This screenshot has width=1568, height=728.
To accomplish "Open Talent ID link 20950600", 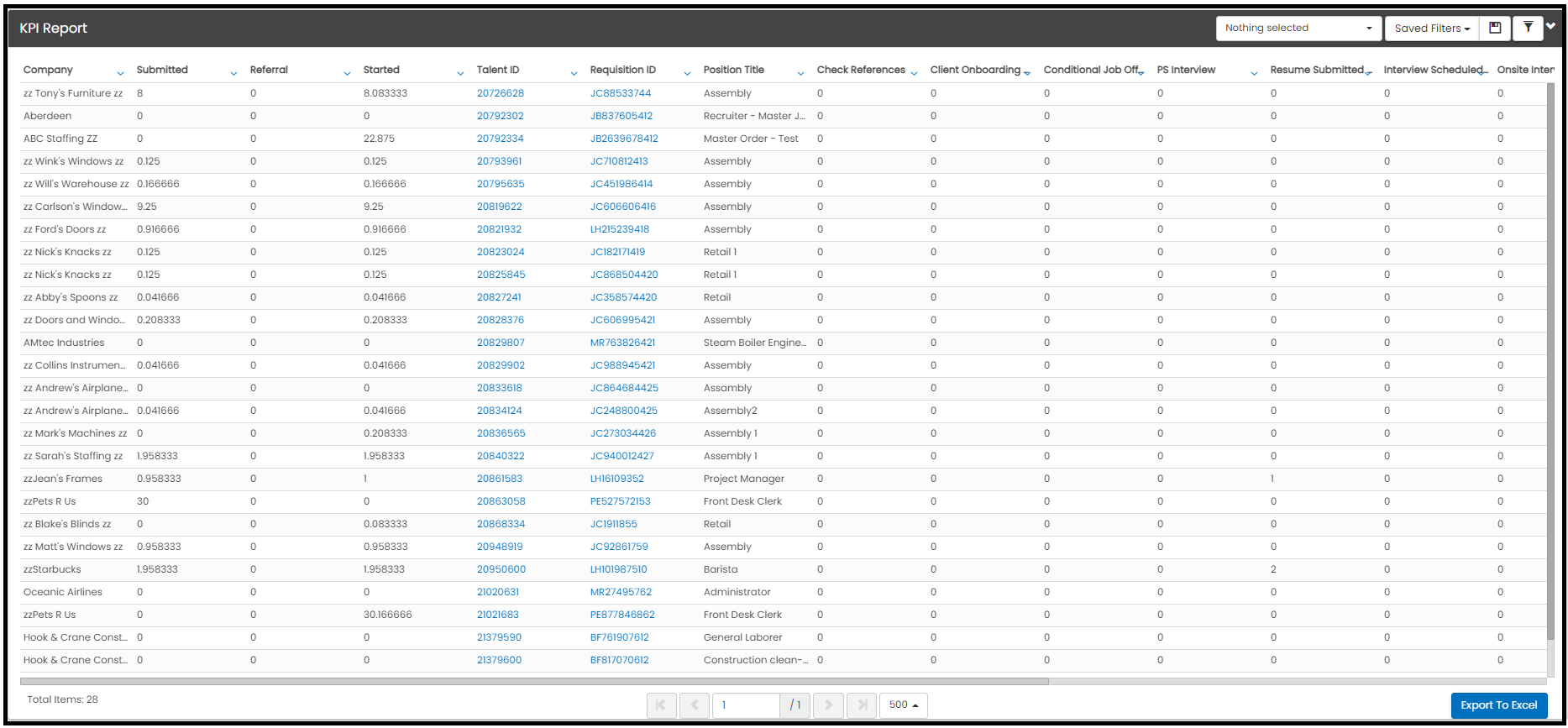I will (x=501, y=569).
